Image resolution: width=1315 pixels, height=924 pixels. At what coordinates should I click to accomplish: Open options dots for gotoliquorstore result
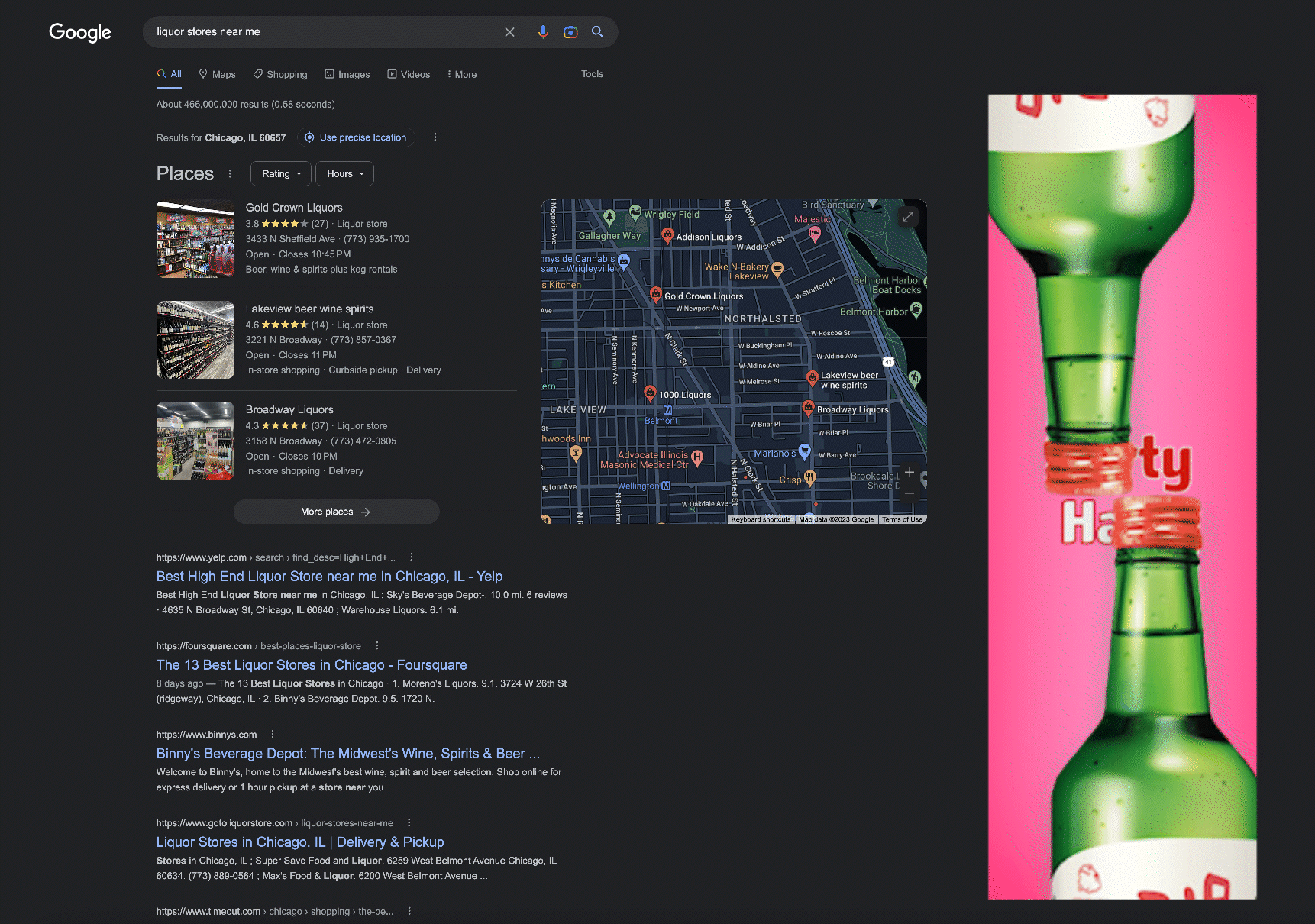click(x=409, y=823)
